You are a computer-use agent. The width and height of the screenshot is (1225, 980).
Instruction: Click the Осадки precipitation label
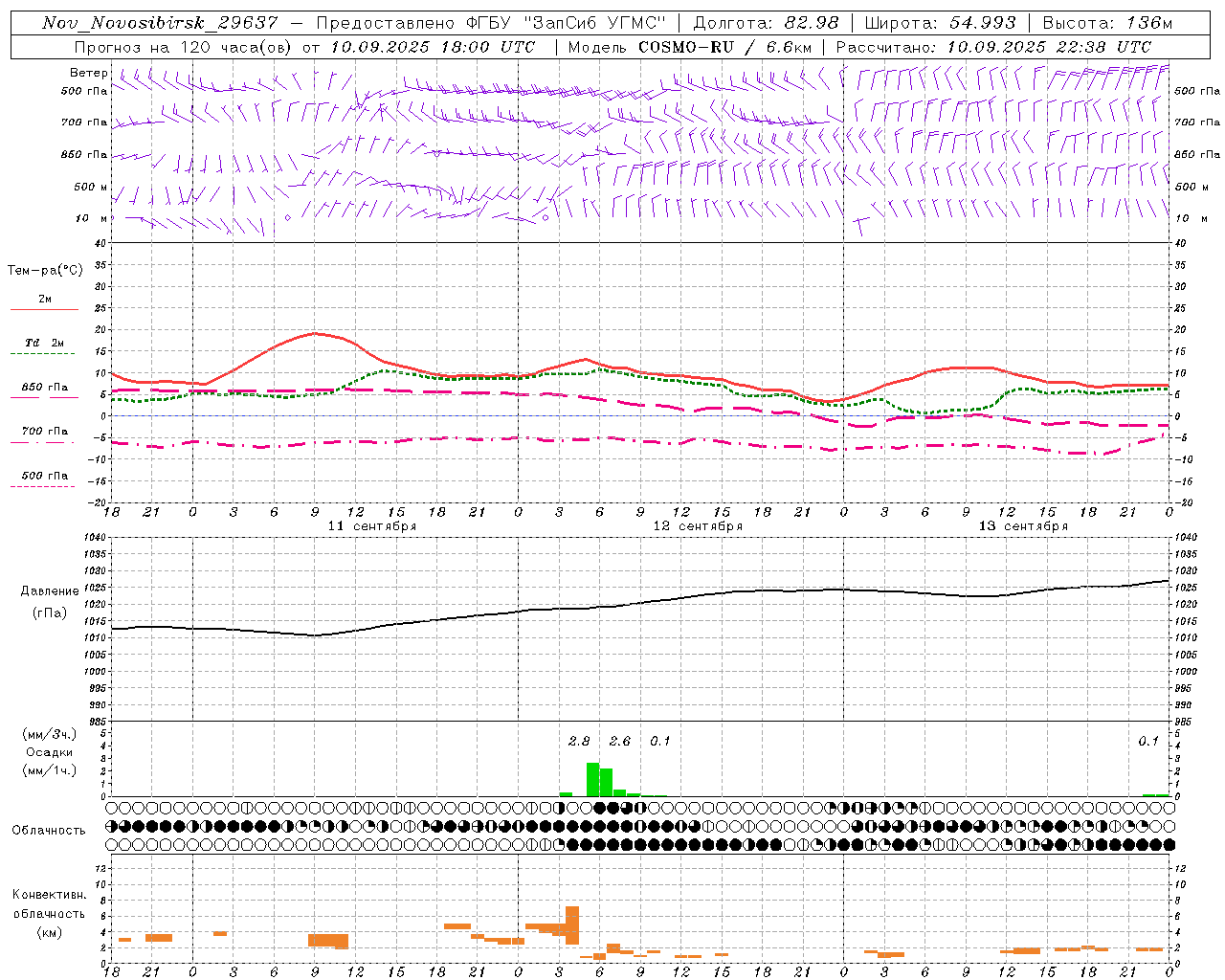click(x=49, y=752)
